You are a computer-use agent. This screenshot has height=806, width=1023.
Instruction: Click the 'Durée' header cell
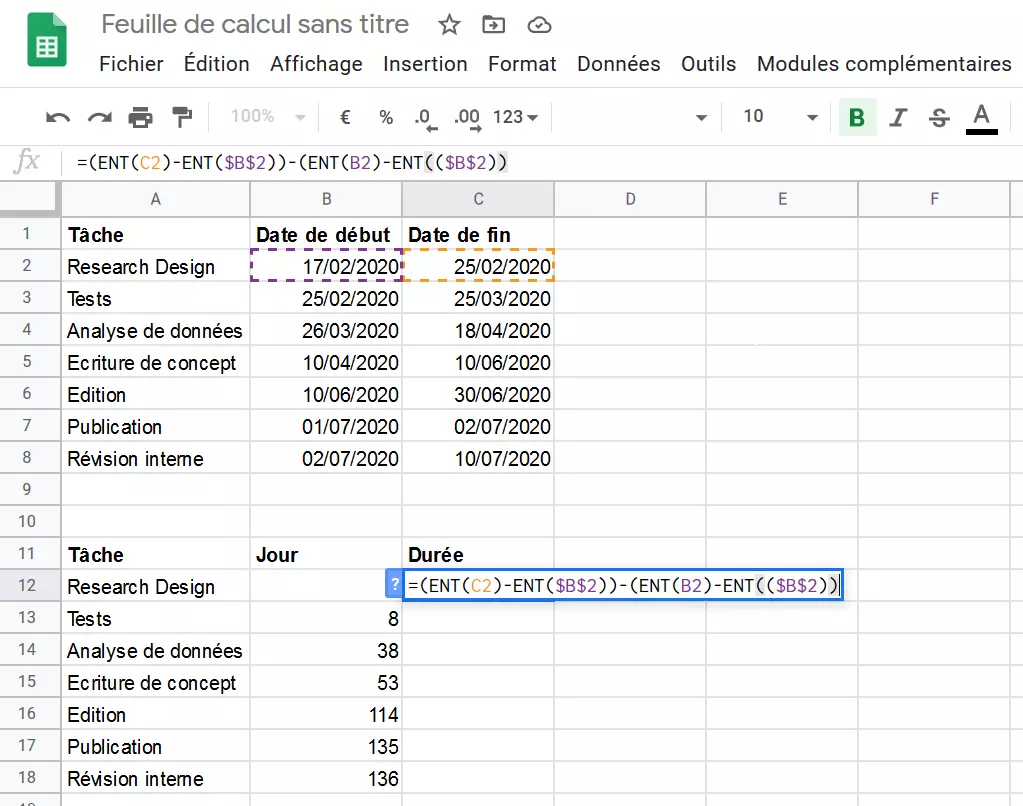(478, 553)
